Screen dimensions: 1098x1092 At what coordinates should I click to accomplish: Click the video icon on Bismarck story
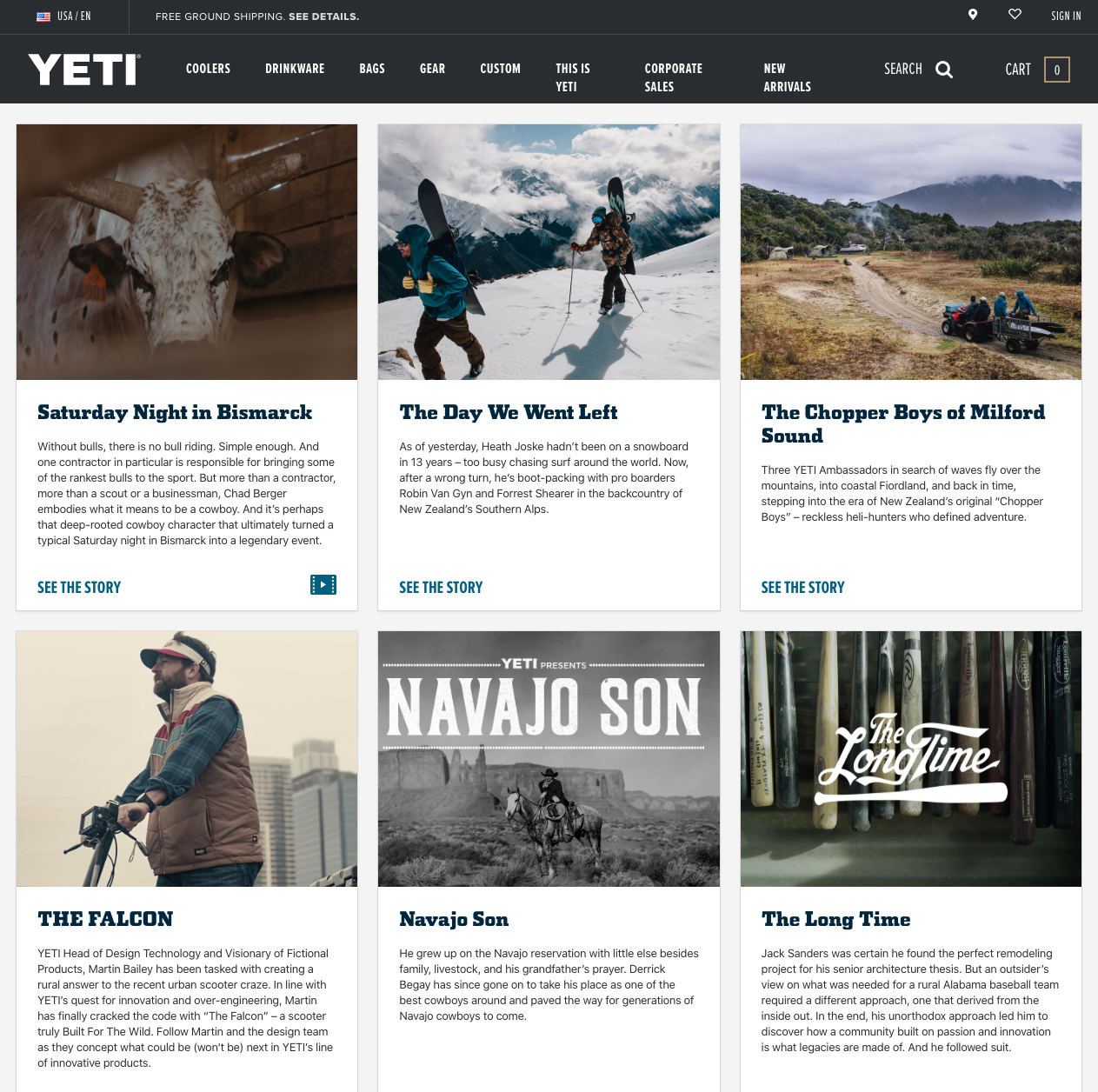tap(323, 585)
